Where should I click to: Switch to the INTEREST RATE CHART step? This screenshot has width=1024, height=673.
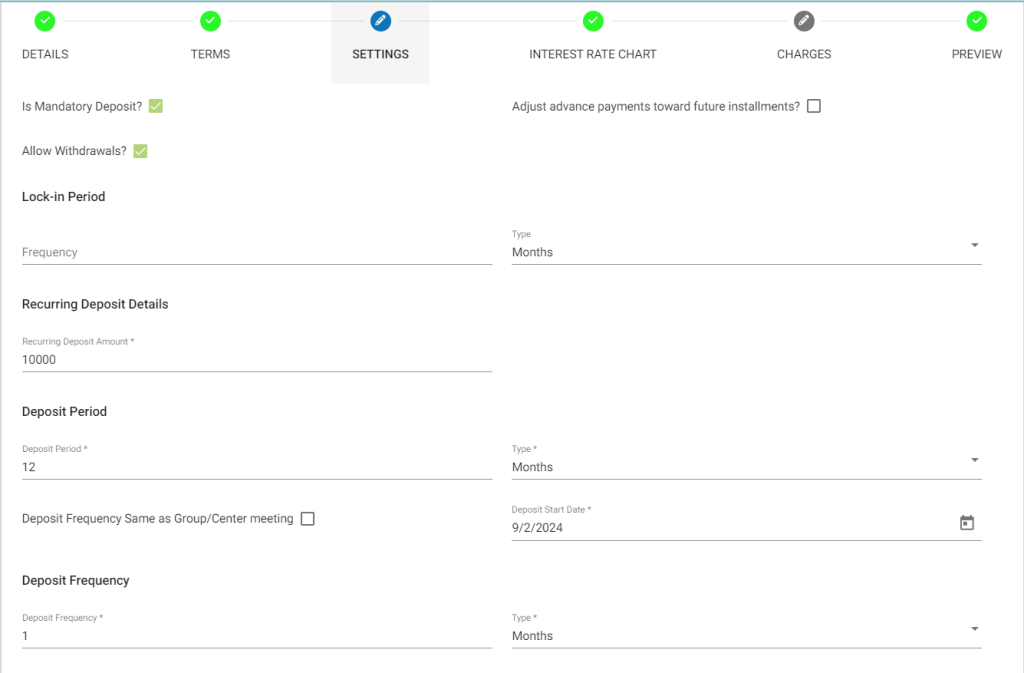(x=593, y=54)
